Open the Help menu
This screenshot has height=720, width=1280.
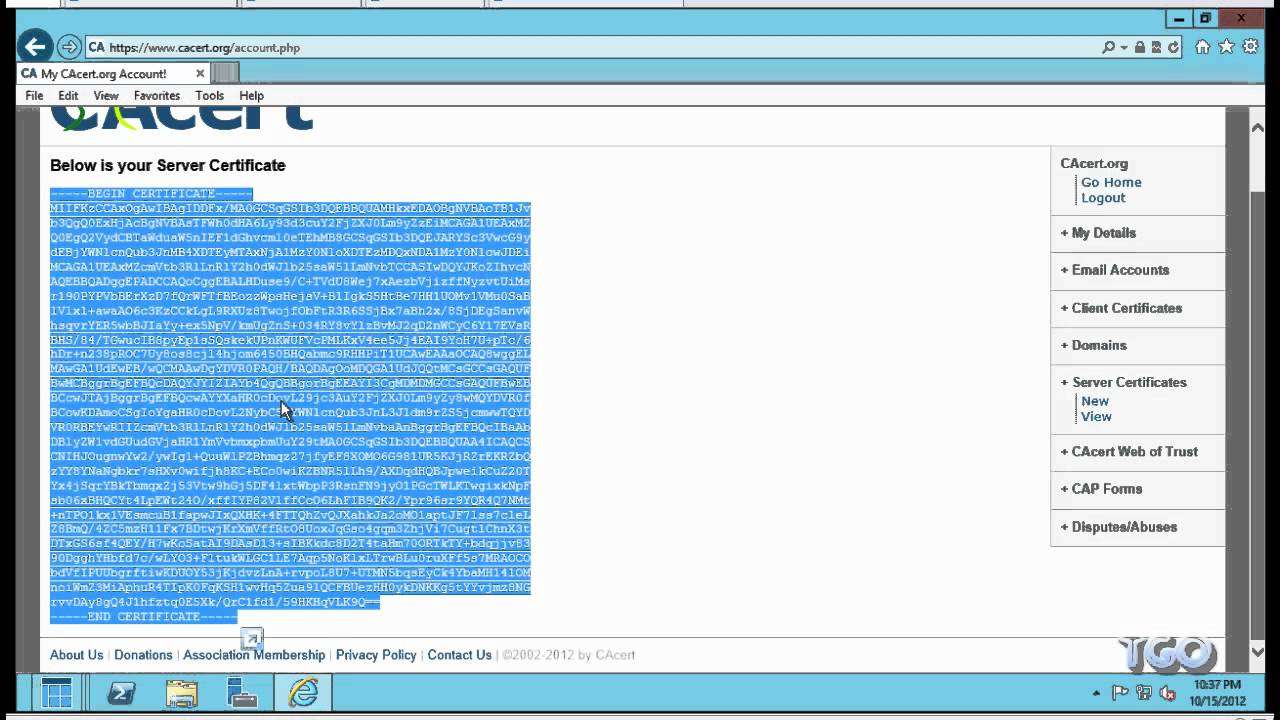point(251,96)
